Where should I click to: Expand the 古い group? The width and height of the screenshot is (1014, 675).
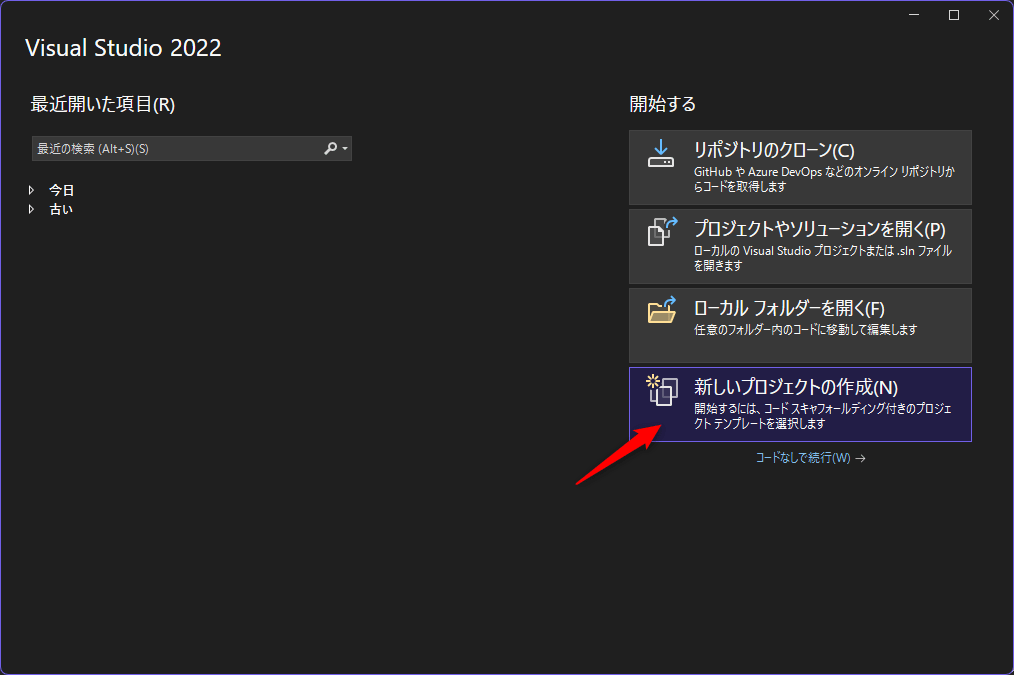pyautogui.click(x=31, y=209)
